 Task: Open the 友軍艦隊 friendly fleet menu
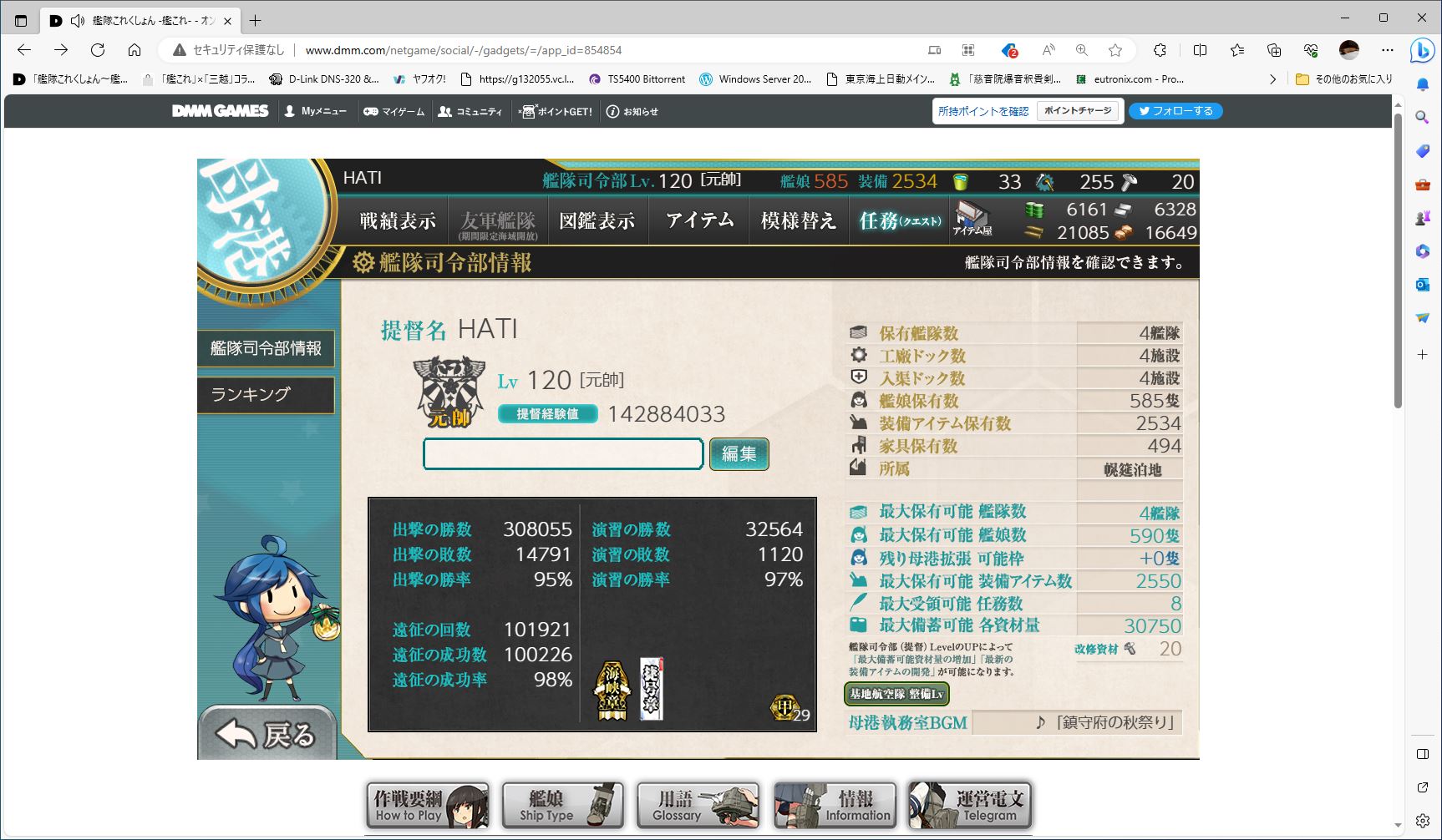pyautogui.click(x=498, y=220)
